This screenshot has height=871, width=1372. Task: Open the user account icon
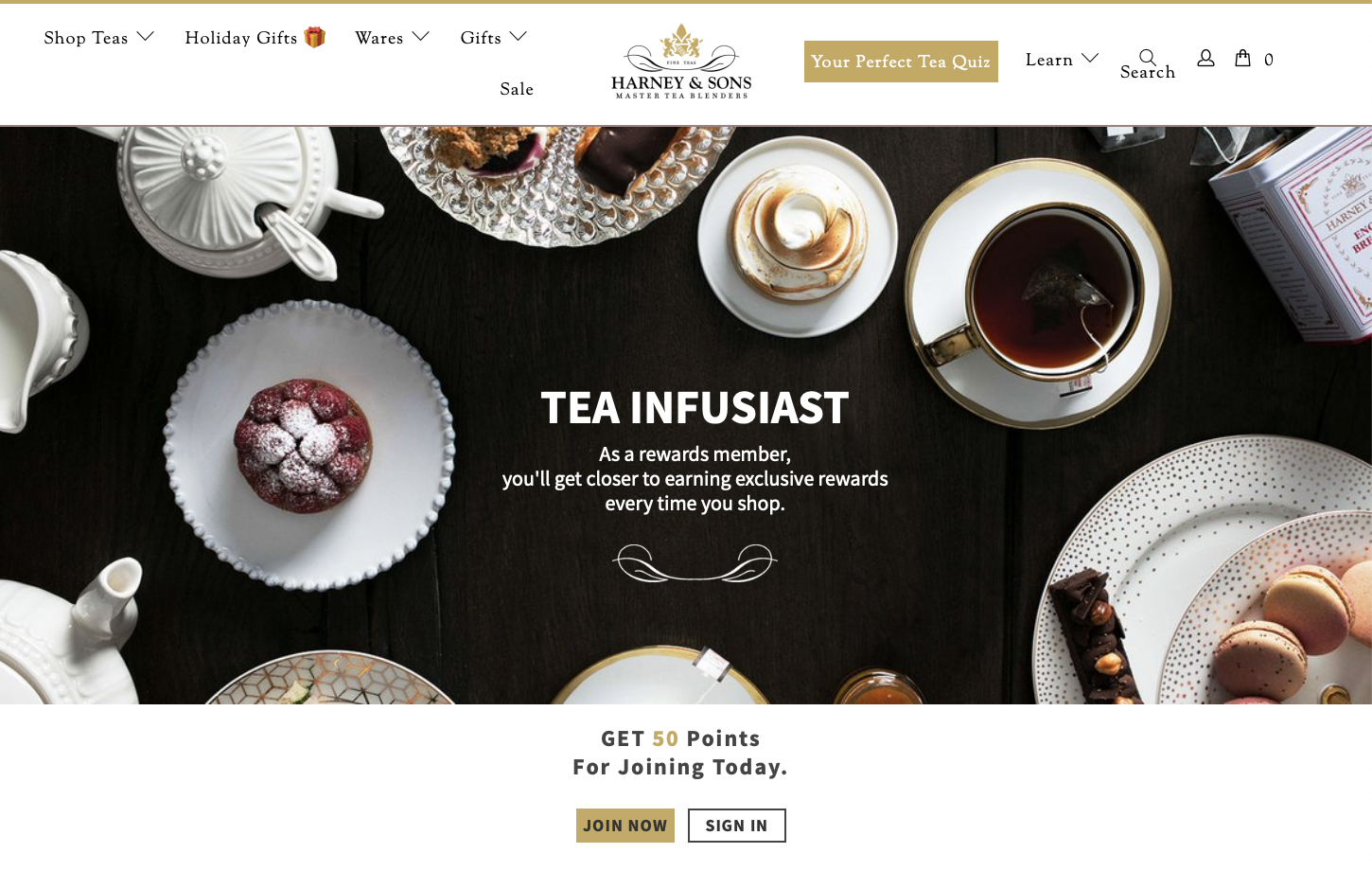[x=1205, y=59]
